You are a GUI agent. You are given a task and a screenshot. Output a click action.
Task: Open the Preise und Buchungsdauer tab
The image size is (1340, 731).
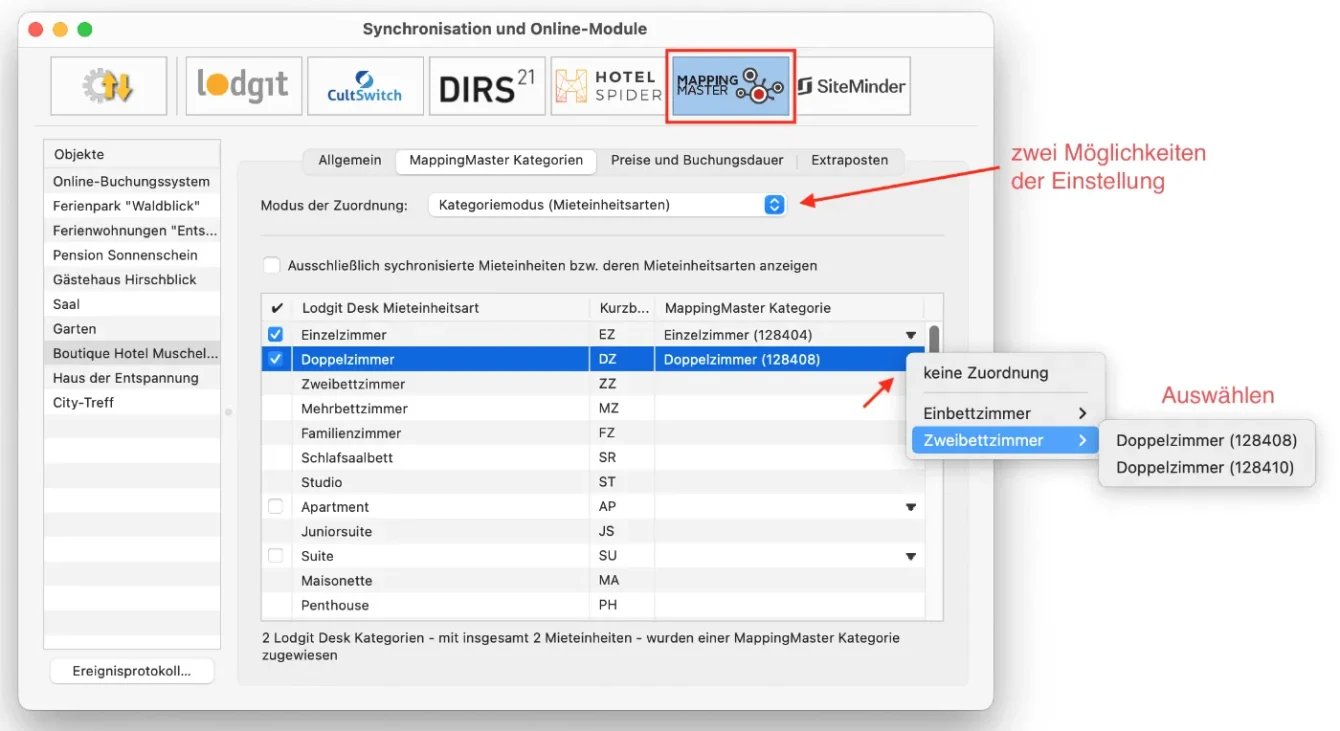point(697,160)
